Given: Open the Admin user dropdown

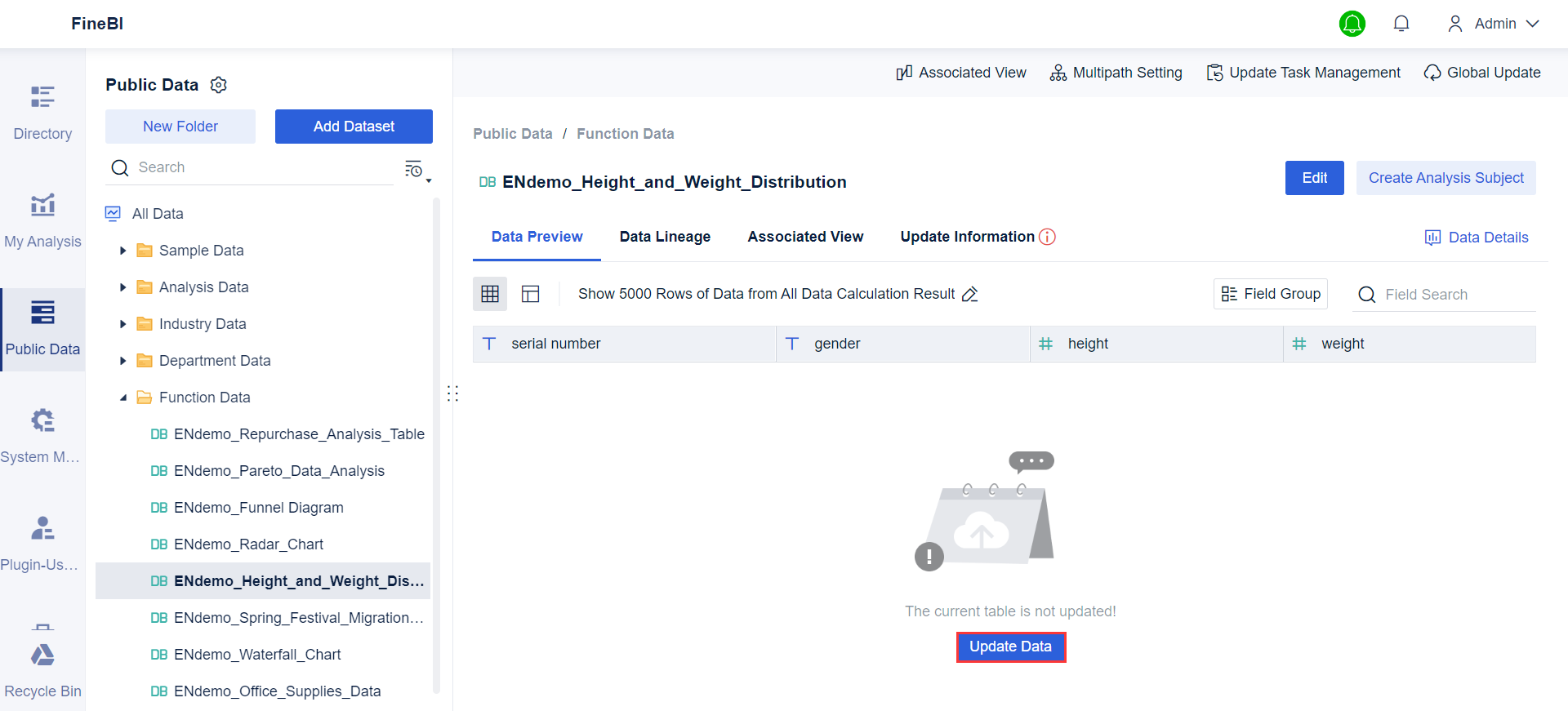Looking at the screenshot, I should coord(1493,24).
